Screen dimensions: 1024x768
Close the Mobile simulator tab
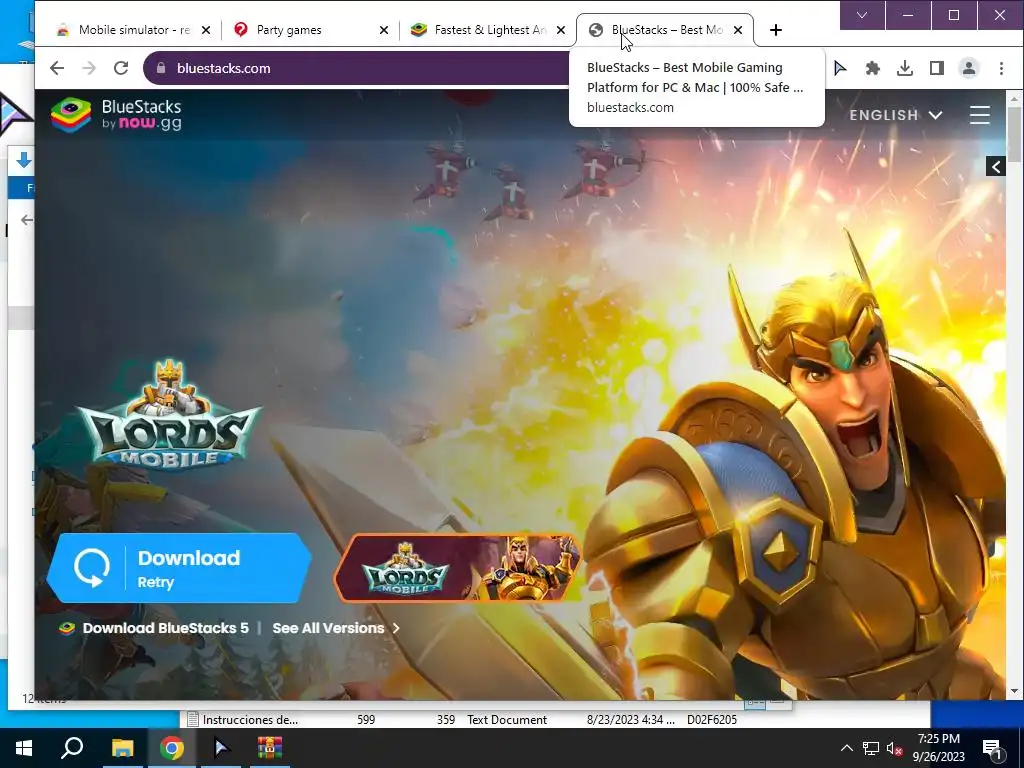click(x=206, y=30)
